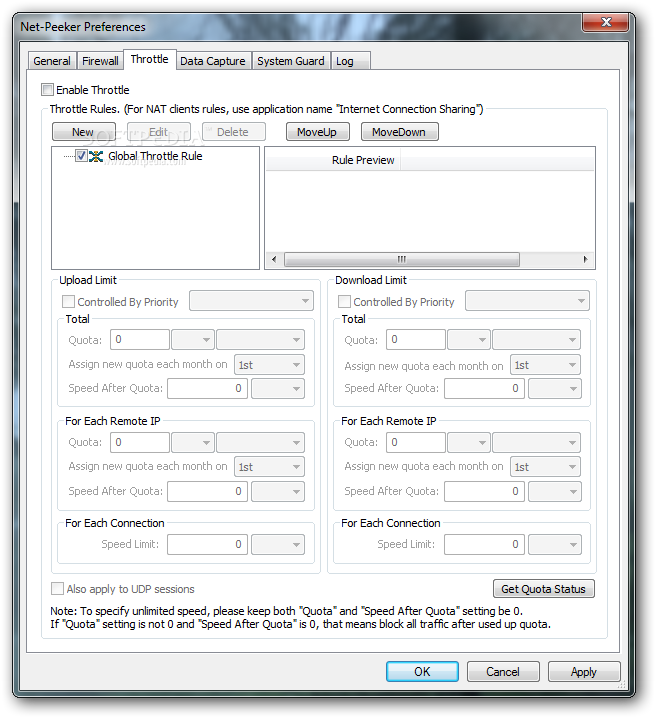Open Download Controlled By Priority dropdown

(x=527, y=301)
